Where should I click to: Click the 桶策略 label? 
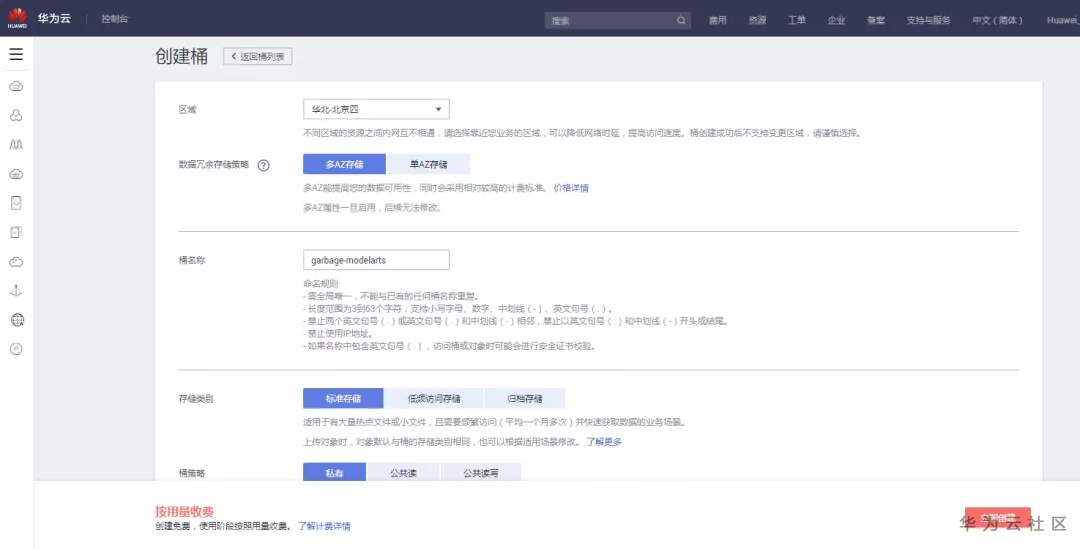click(192, 473)
